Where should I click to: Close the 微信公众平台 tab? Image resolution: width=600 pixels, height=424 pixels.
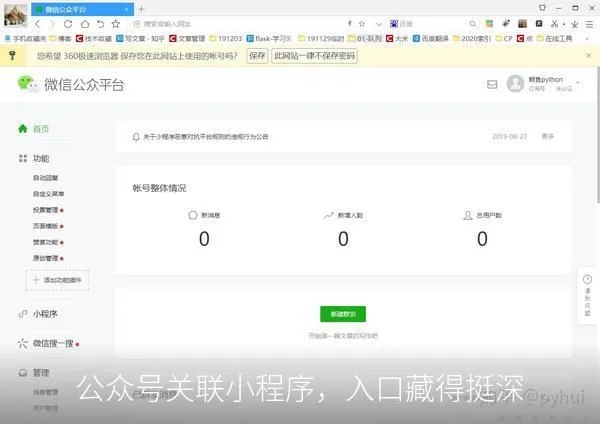[x=126, y=10]
